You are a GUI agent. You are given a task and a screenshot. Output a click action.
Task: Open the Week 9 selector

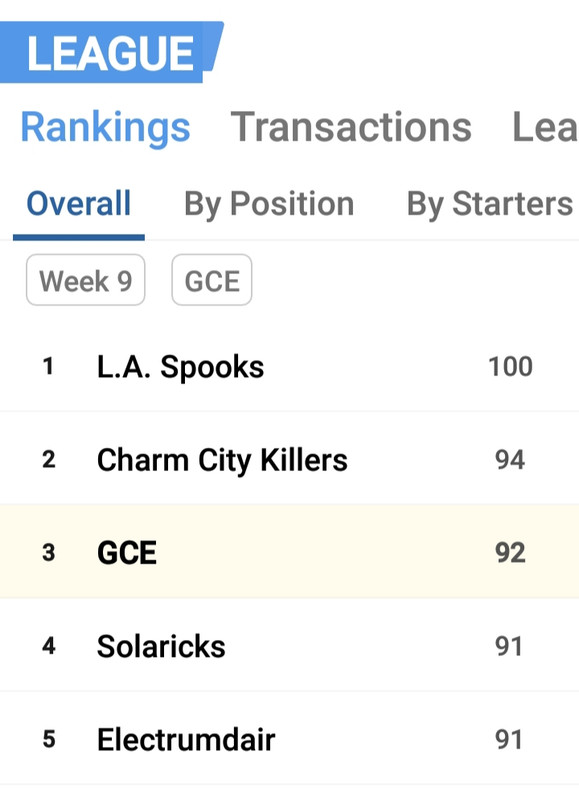86,280
